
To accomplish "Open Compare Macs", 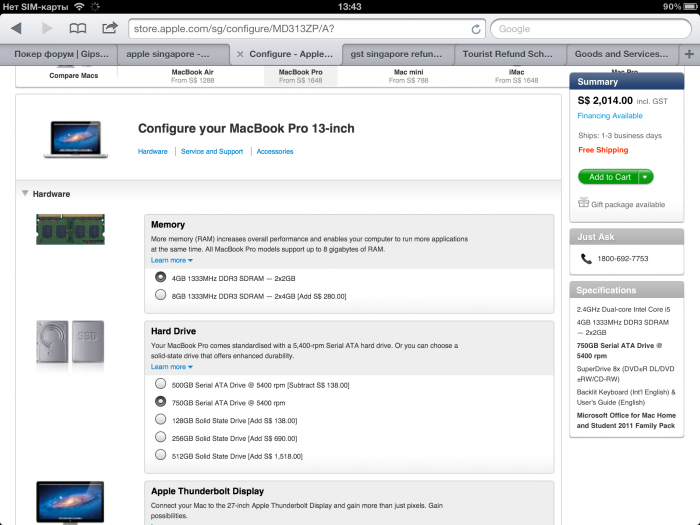I will pos(74,75).
